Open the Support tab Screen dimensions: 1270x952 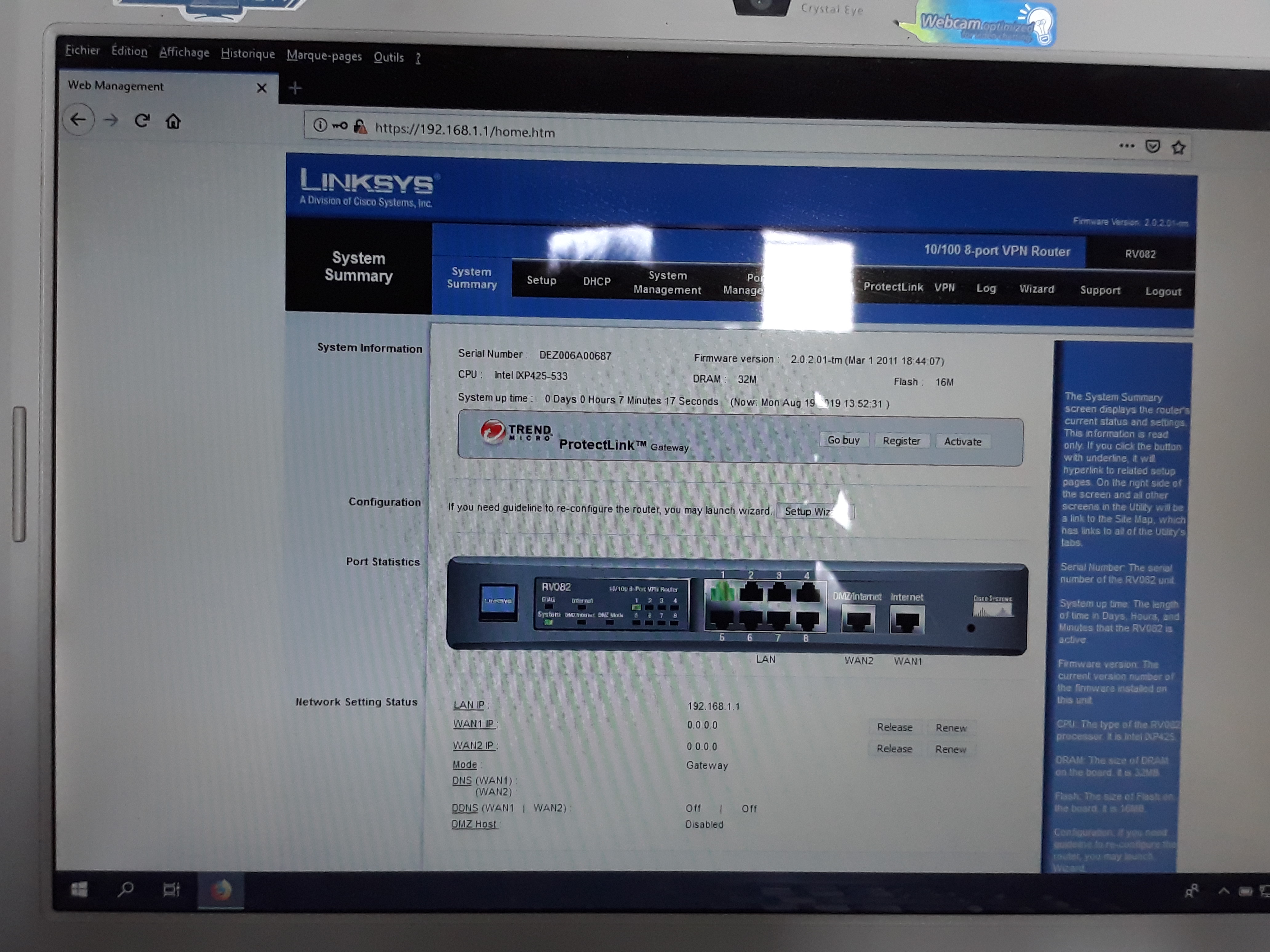point(1100,290)
